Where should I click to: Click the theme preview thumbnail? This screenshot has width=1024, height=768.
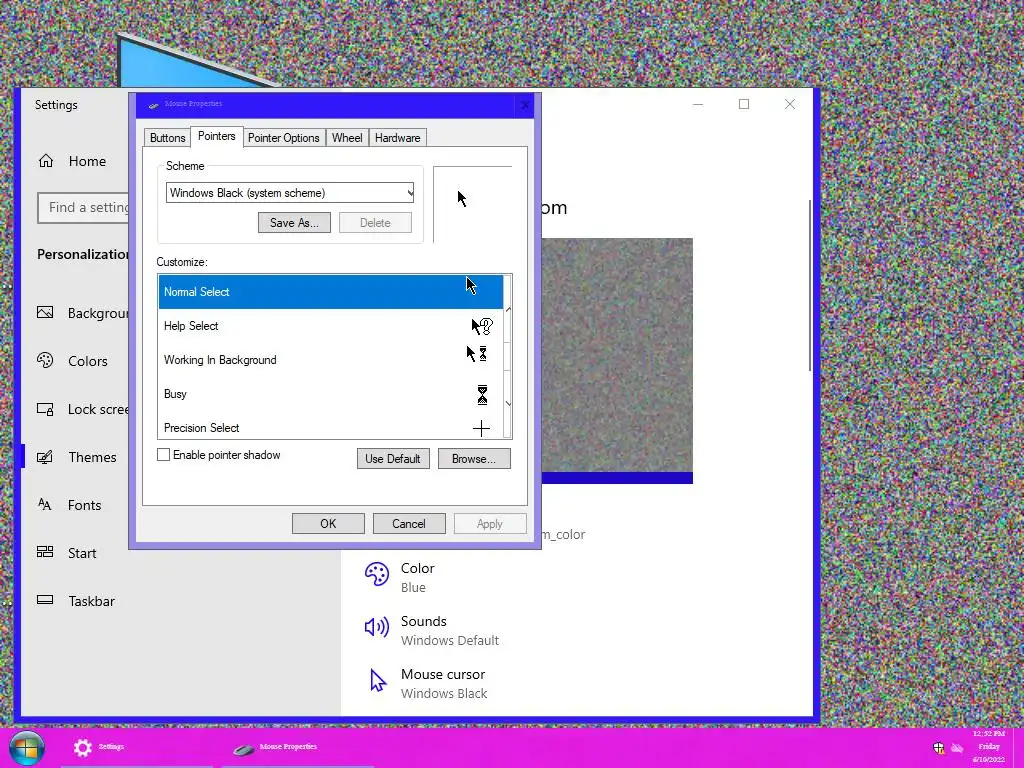[x=617, y=360]
